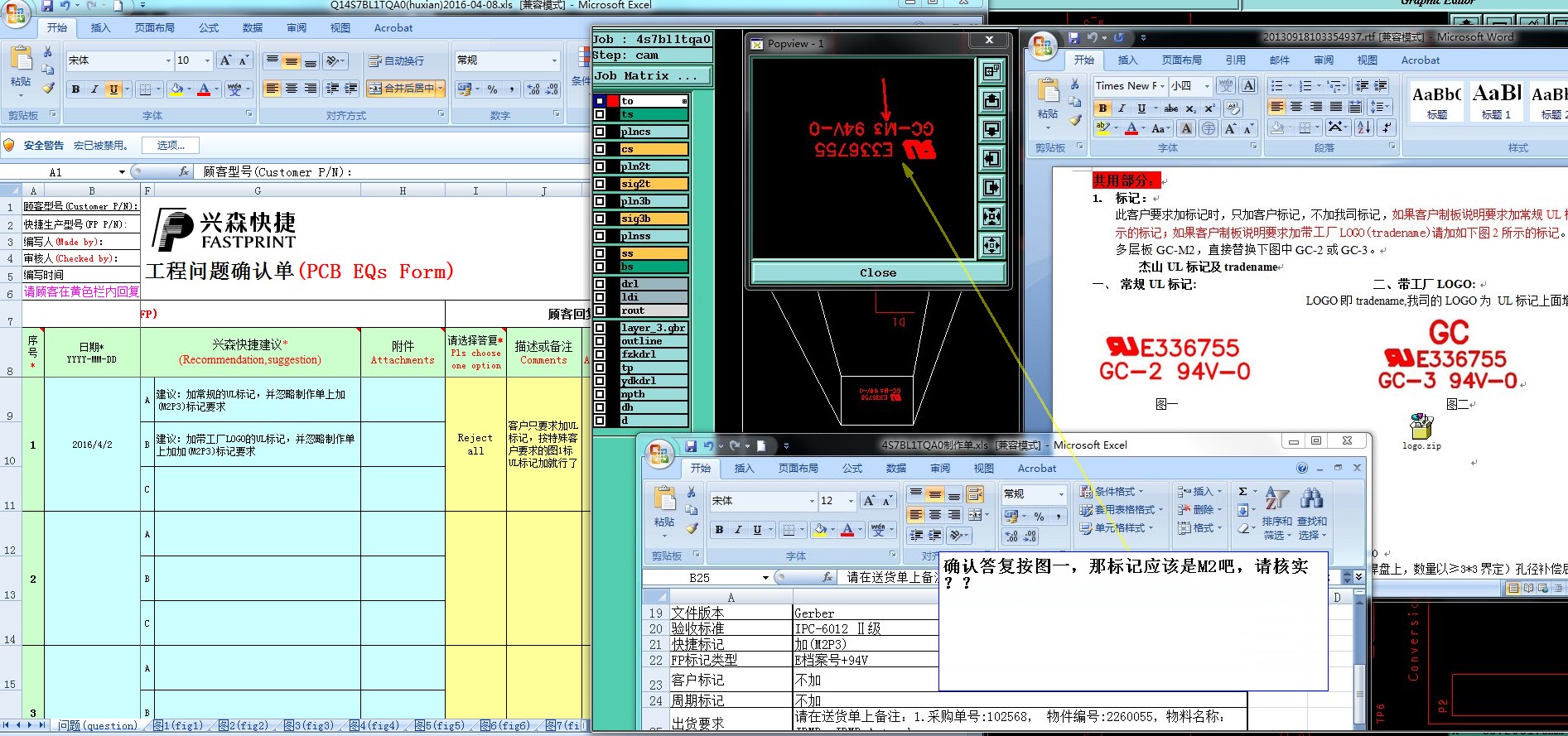
Task: Toggle the checkbox beside the pln3b layer
Action: [x=600, y=201]
